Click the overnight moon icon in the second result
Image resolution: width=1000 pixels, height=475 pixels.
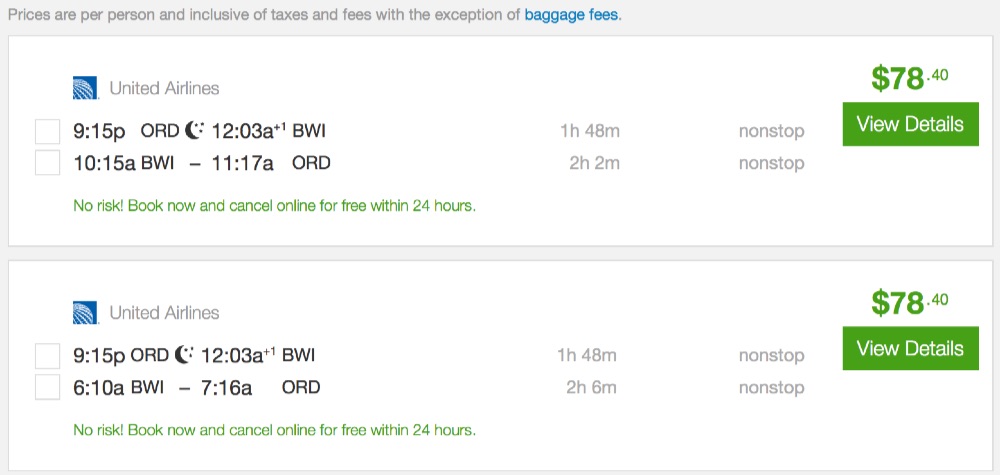pyautogui.click(x=185, y=355)
